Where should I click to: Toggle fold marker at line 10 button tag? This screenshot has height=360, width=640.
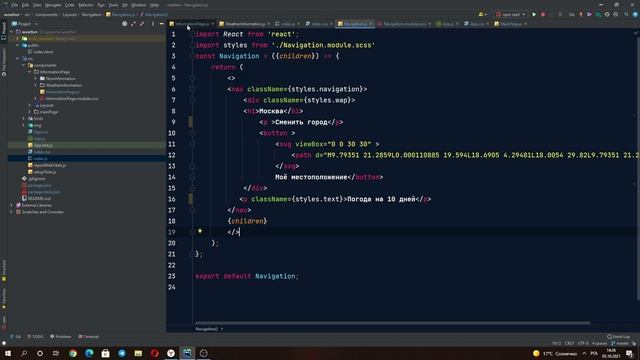(192, 133)
